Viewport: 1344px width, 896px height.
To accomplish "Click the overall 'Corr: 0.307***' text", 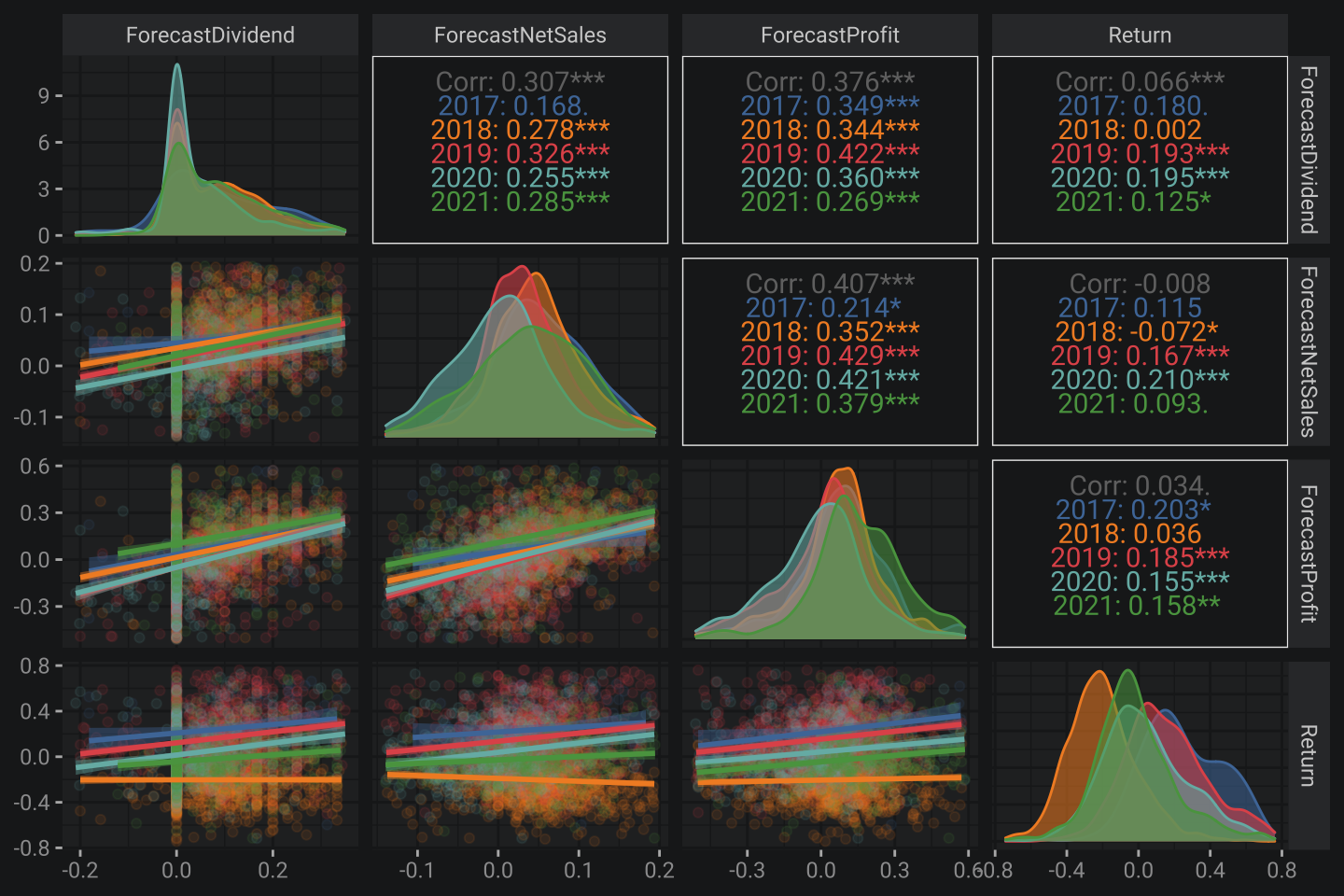I will point(520,82).
